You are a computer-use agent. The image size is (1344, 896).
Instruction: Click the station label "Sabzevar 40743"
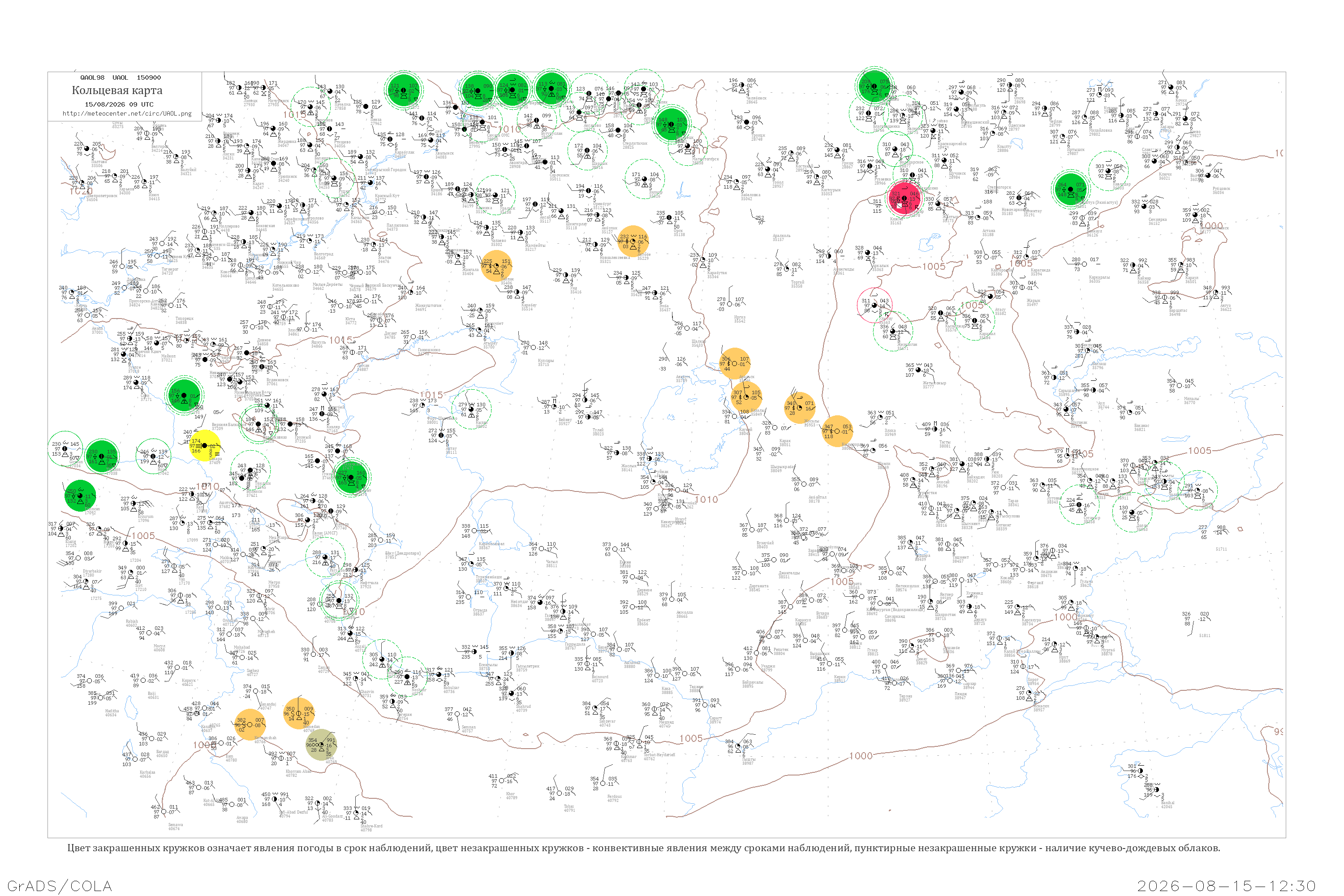[607, 724]
